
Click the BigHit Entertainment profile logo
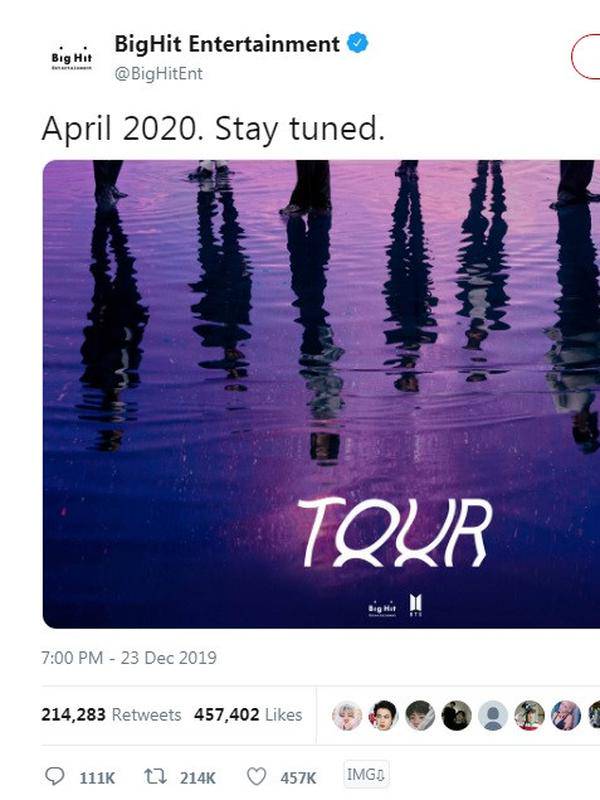click(x=71, y=57)
